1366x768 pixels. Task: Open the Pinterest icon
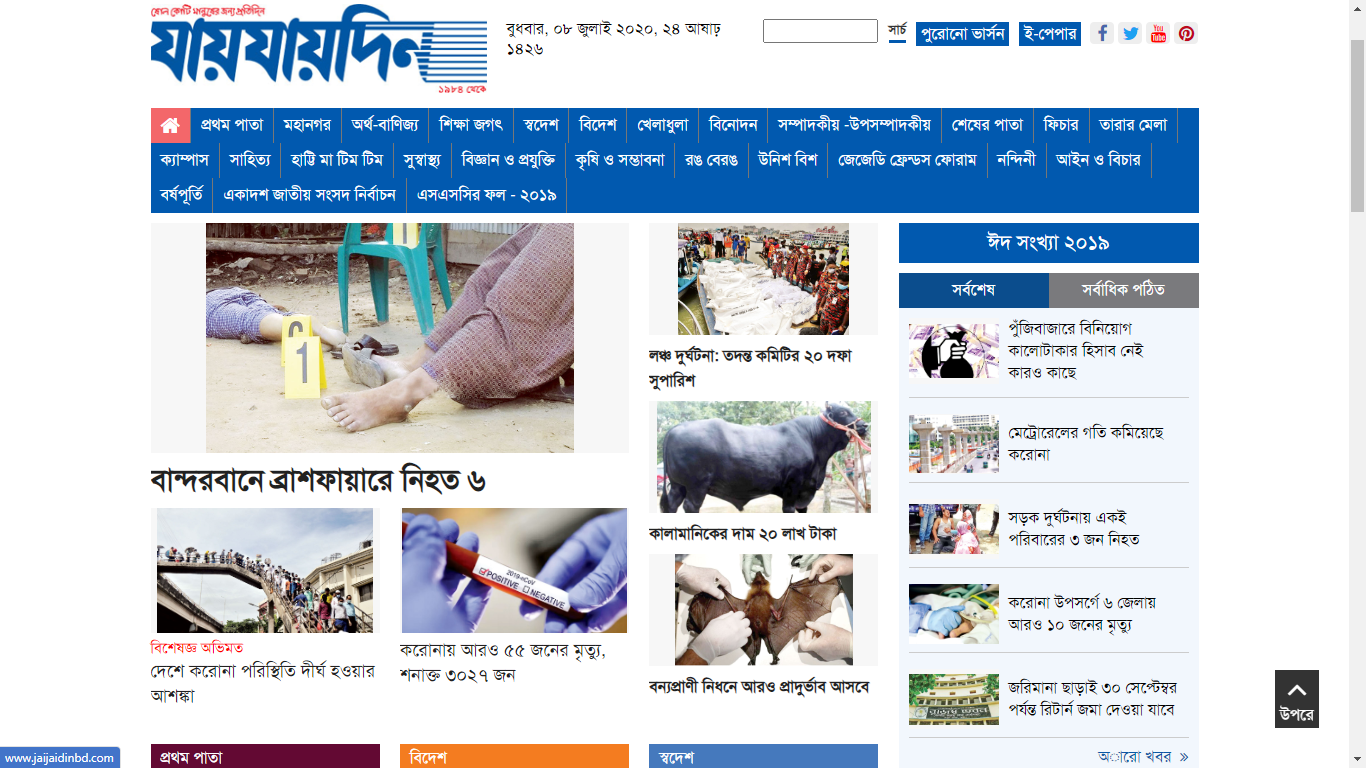coord(1186,33)
